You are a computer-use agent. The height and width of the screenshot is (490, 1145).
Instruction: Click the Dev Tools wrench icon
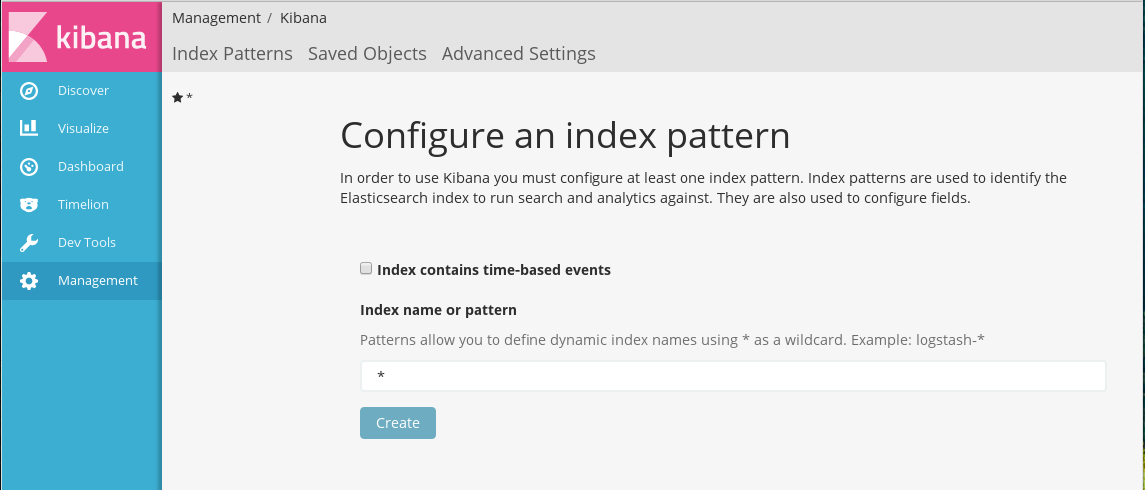tap(28, 242)
